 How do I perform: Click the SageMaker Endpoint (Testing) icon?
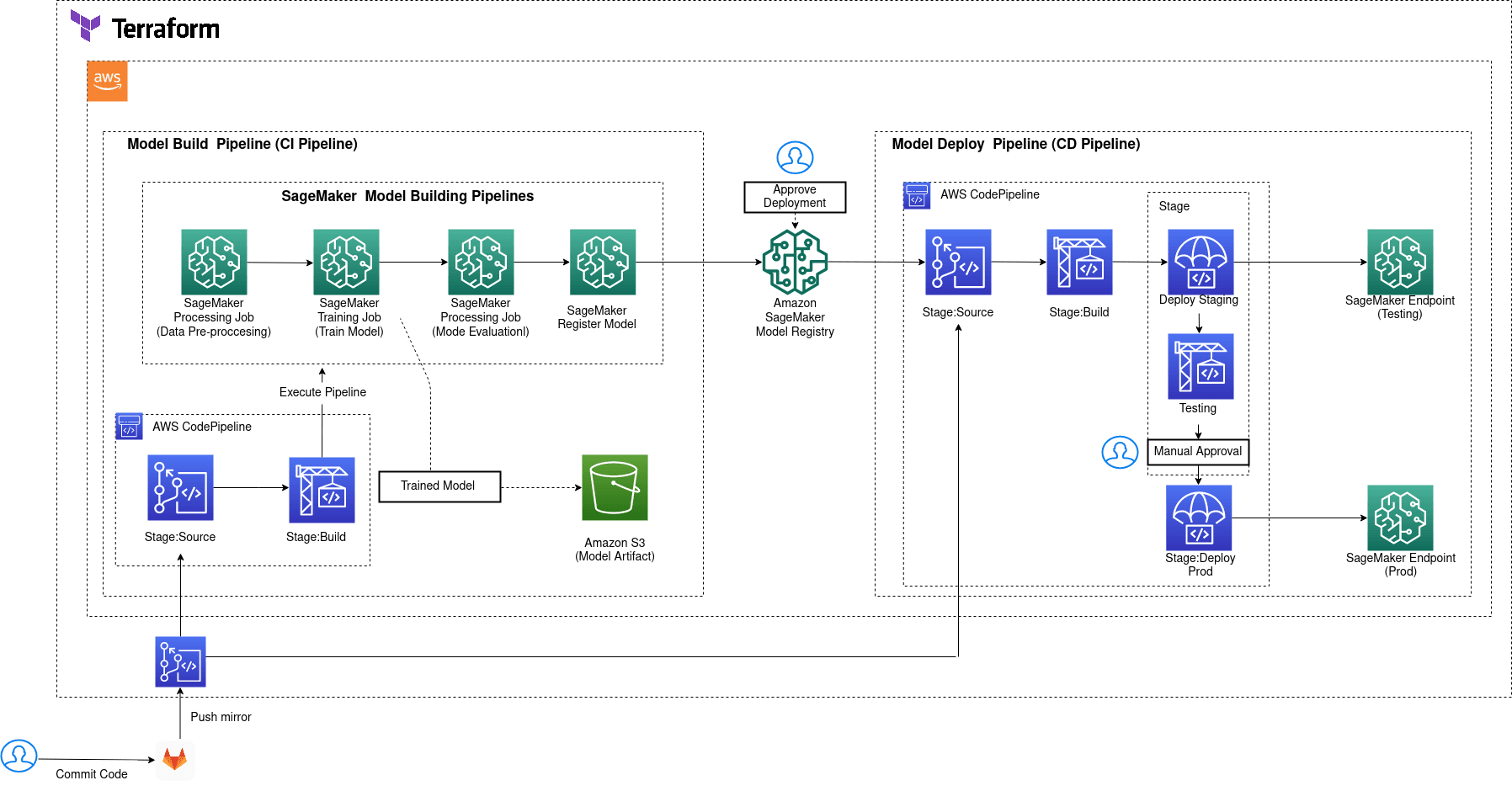point(1399,262)
